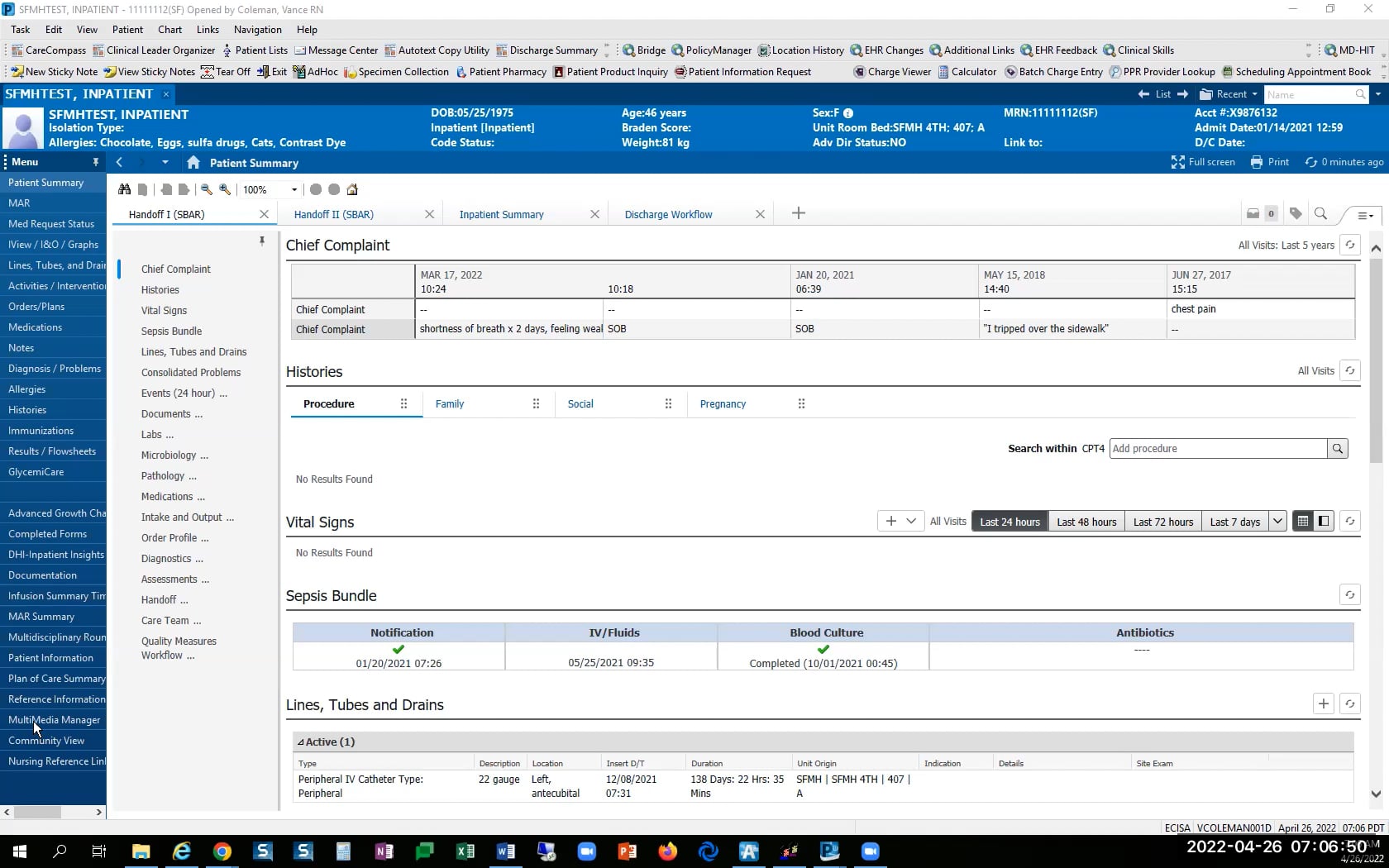
Task: Unpin the Menu sidebar panel
Action: (96, 162)
